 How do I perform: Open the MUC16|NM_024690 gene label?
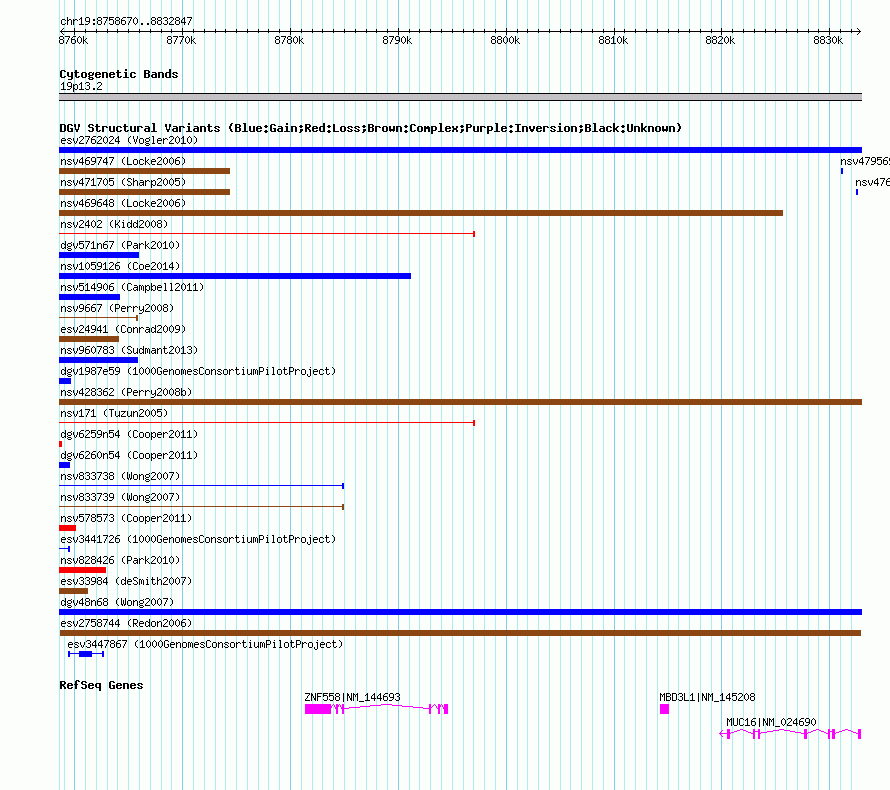tap(771, 722)
